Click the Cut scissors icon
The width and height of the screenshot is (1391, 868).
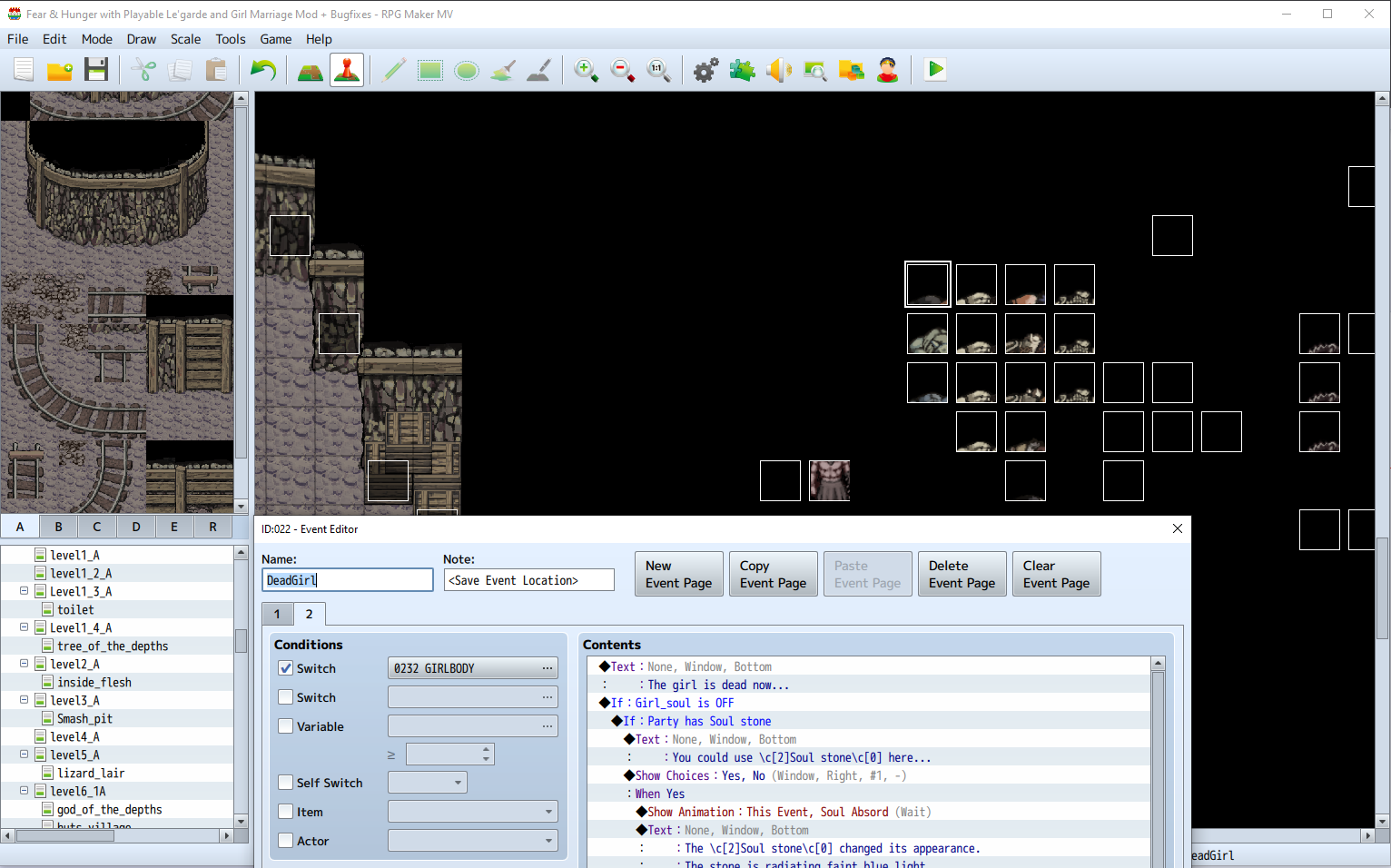143,70
